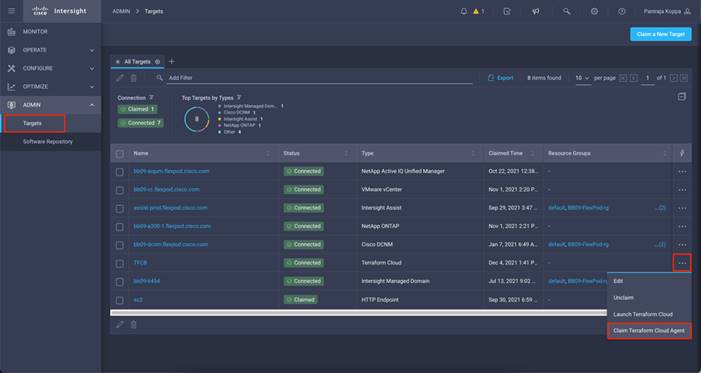Choose Claim Terraform Cloud Agent

pos(649,331)
